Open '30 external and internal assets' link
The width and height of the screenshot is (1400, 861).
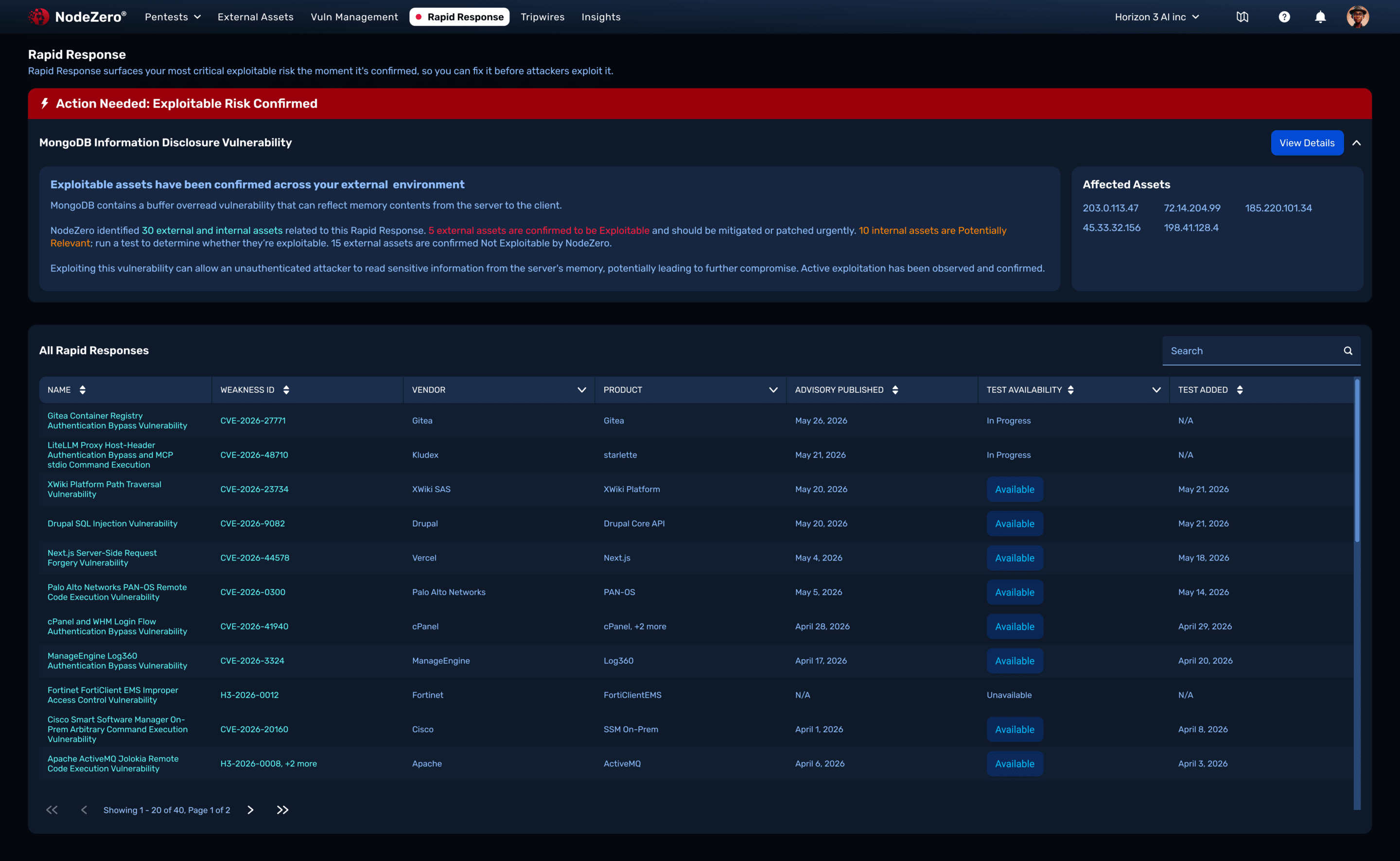(212, 230)
